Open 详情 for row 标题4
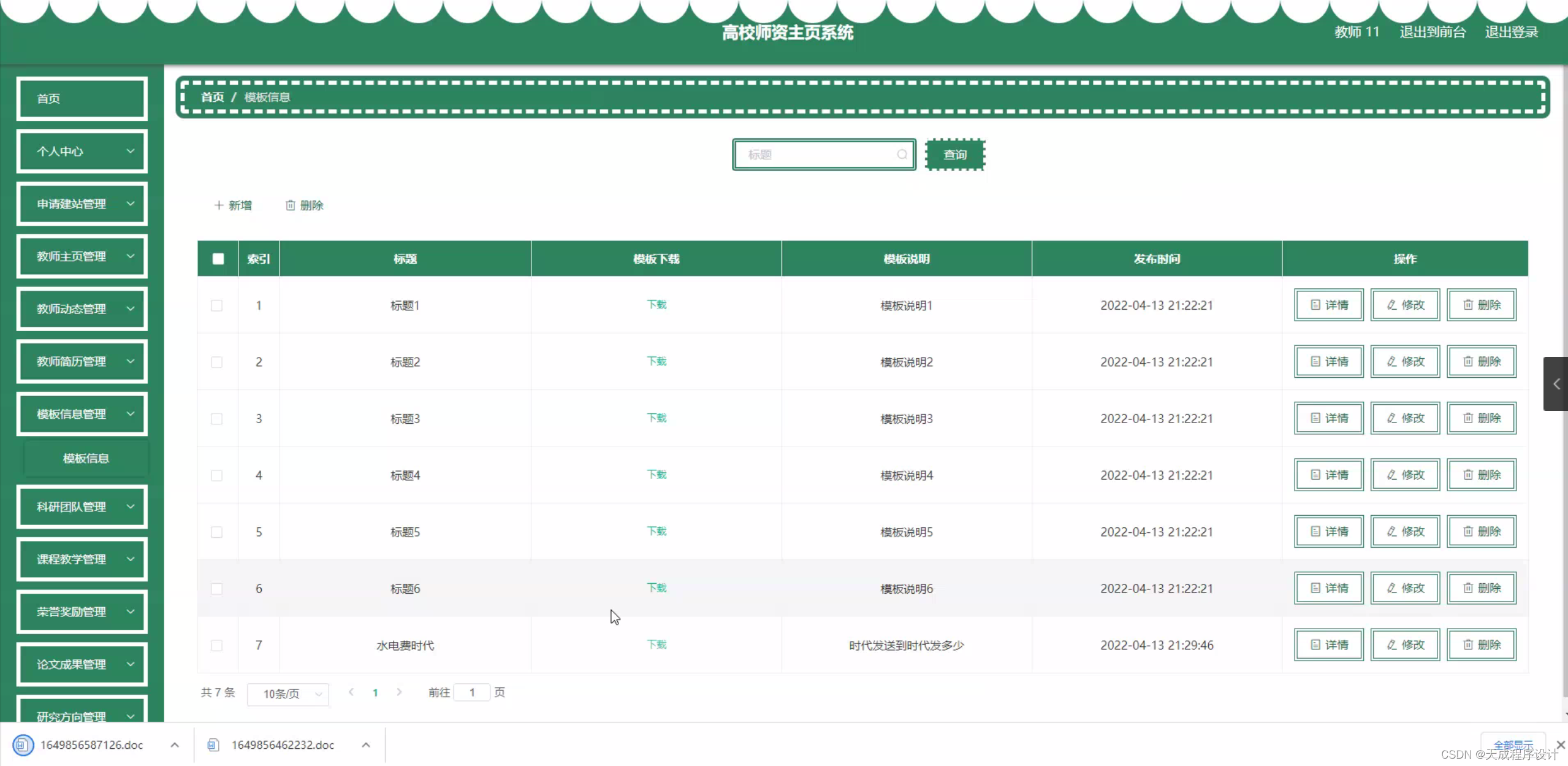Image resolution: width=1568 pixels, height=766 pixels. pyautogui.click(x=1329, y=475)
